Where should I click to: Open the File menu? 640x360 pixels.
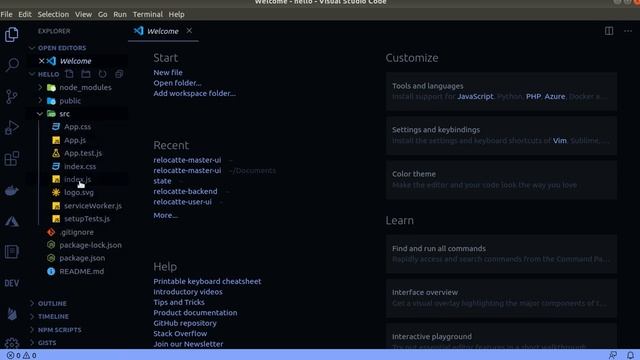tap(7, 14)
